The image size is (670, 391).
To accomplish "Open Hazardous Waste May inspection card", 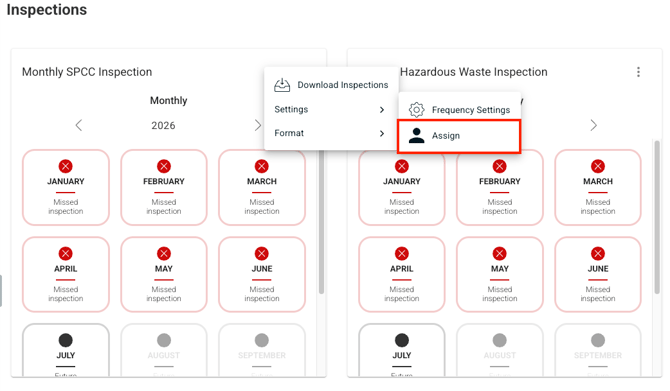I will (500, 274).
